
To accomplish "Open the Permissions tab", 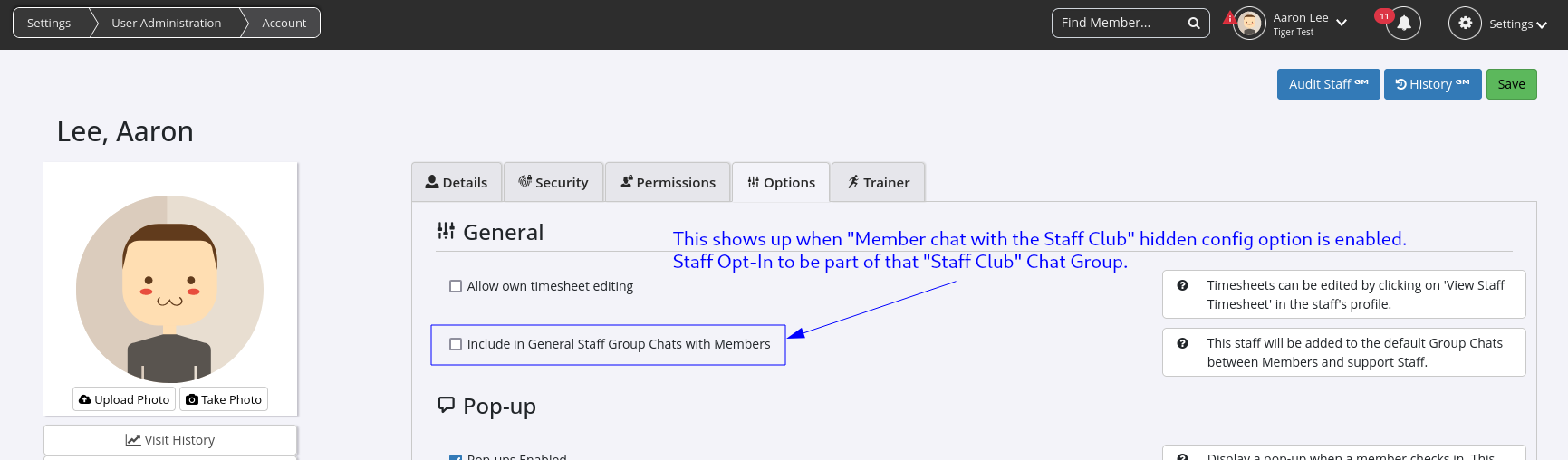I will pos(668,183).
